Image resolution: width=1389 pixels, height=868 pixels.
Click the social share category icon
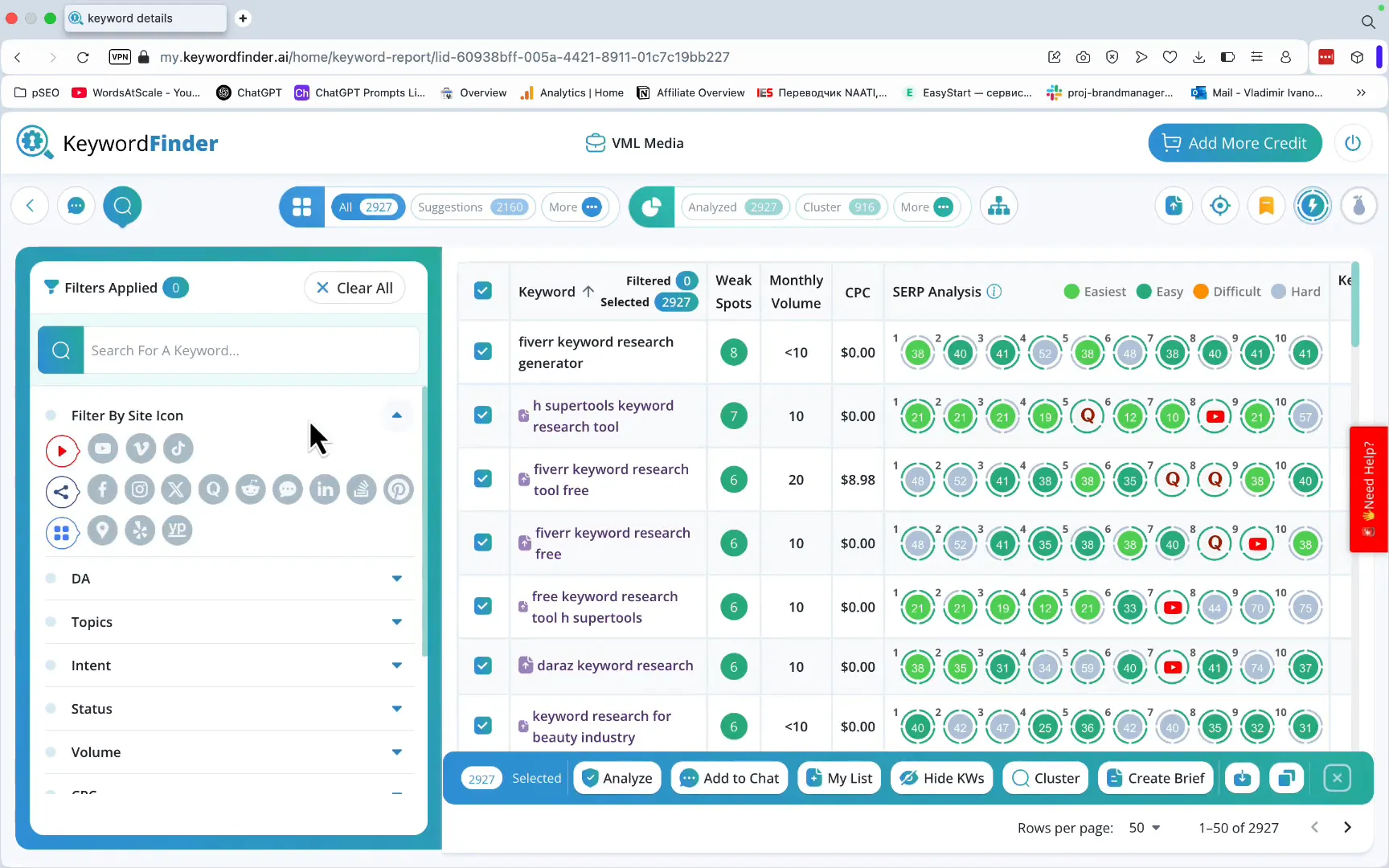tap(62, 492)
